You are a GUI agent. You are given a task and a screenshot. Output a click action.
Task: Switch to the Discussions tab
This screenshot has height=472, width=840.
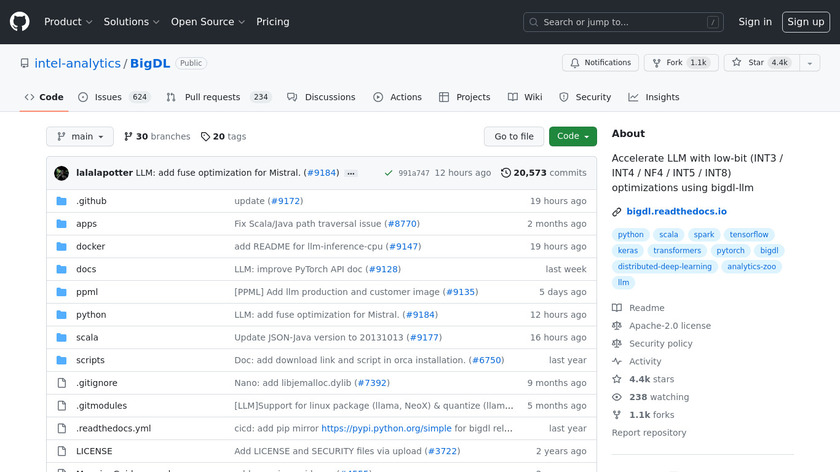point(321,97)
